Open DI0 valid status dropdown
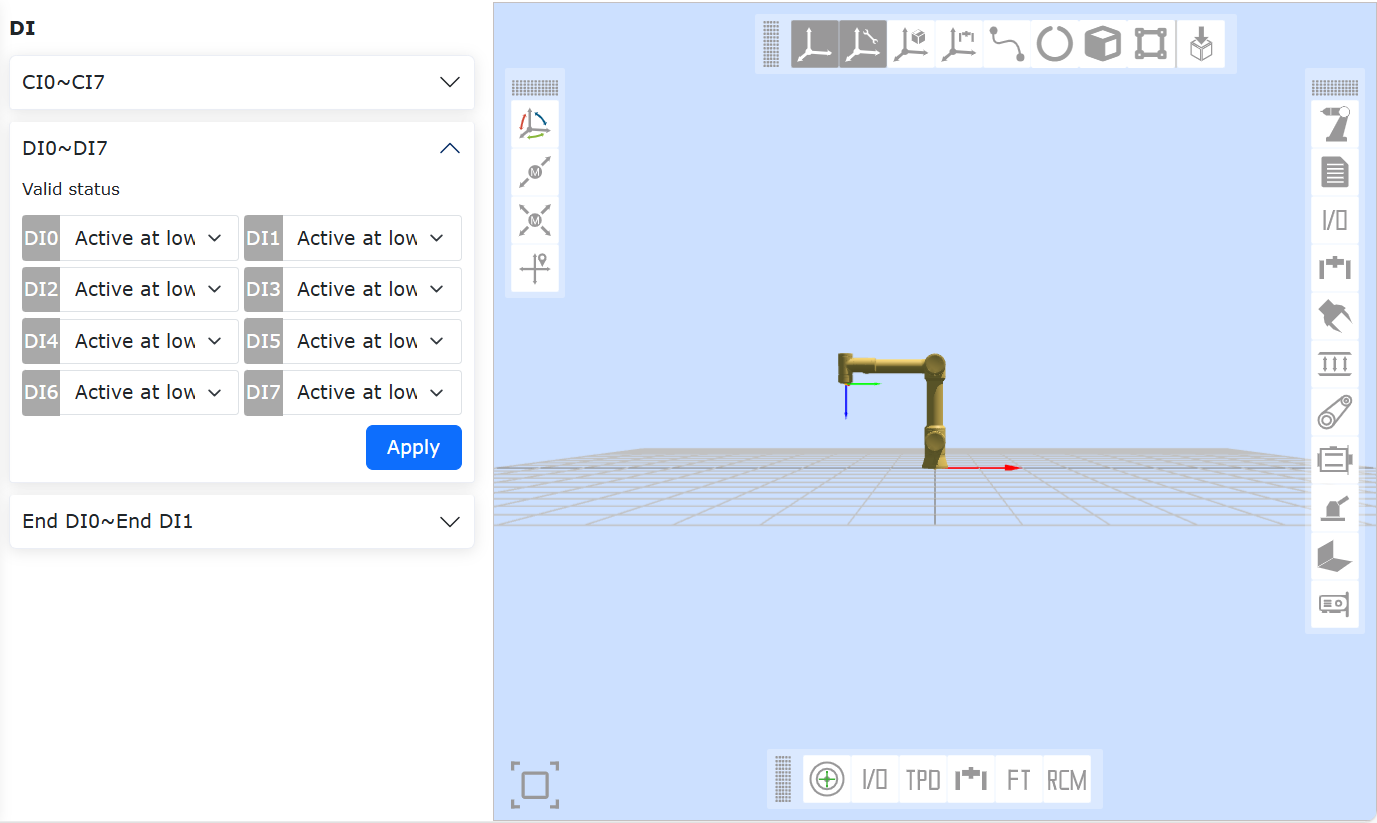 149,238
